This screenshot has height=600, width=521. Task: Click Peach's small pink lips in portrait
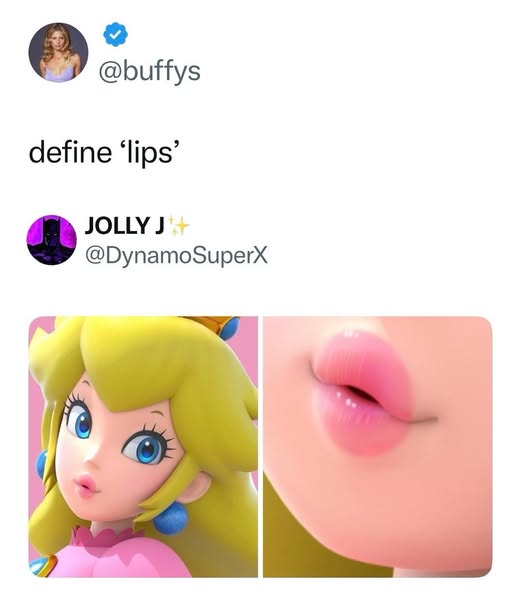point(87,486)
